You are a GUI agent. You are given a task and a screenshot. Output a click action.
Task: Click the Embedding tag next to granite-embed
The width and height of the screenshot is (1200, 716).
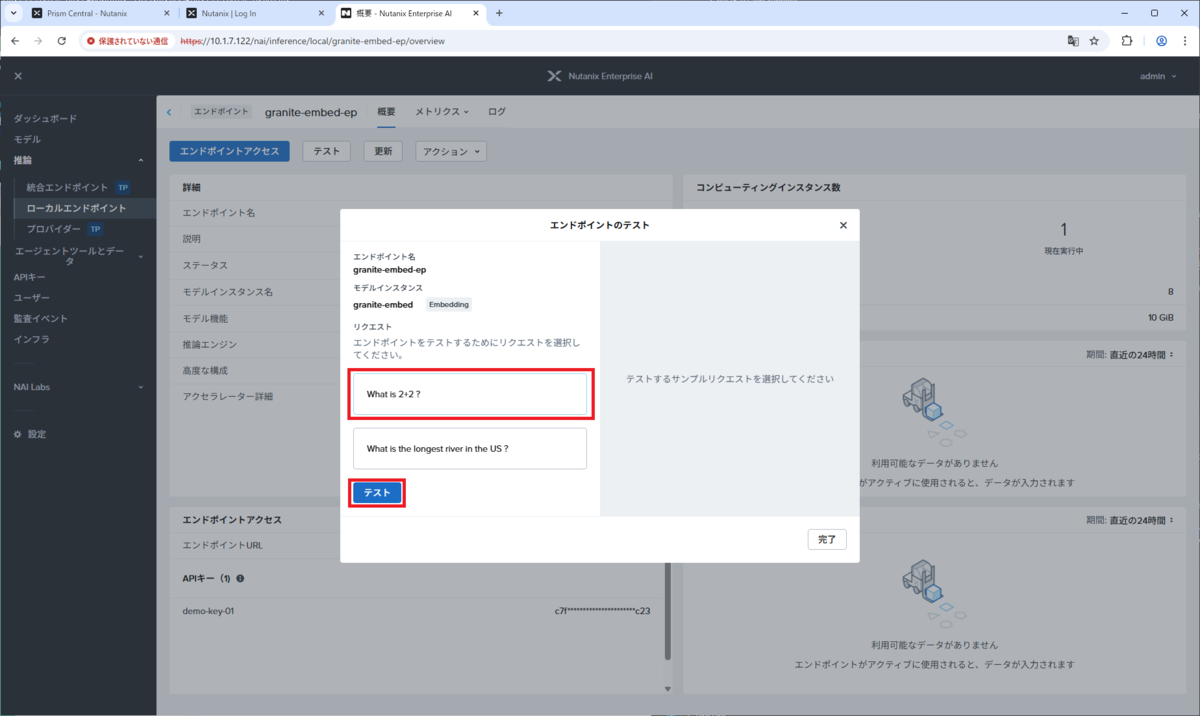click(x=449, y=304)
